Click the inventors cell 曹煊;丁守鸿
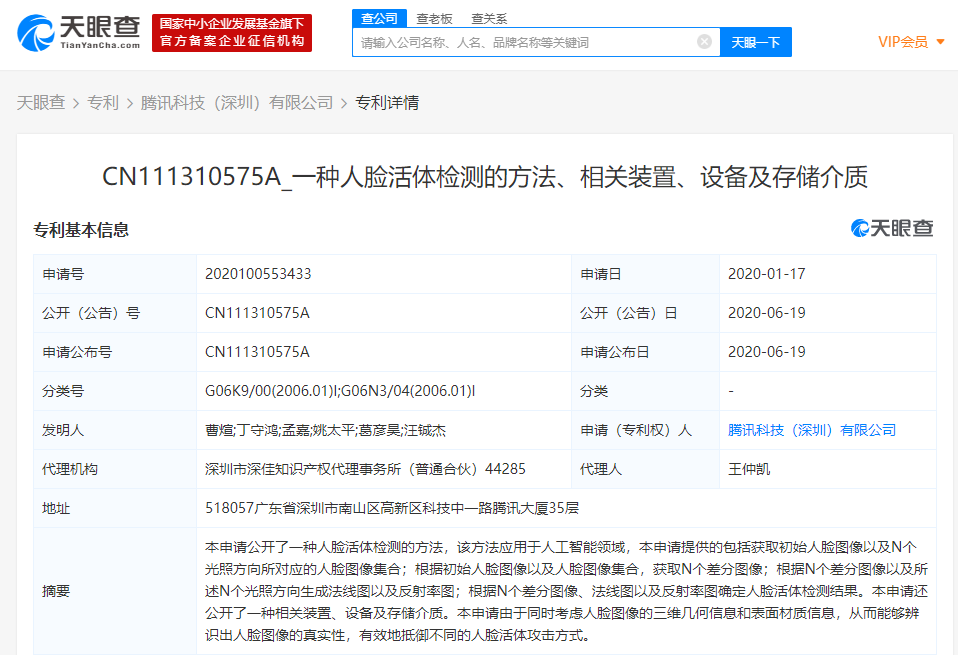958x655 pixels. (325, 430)
